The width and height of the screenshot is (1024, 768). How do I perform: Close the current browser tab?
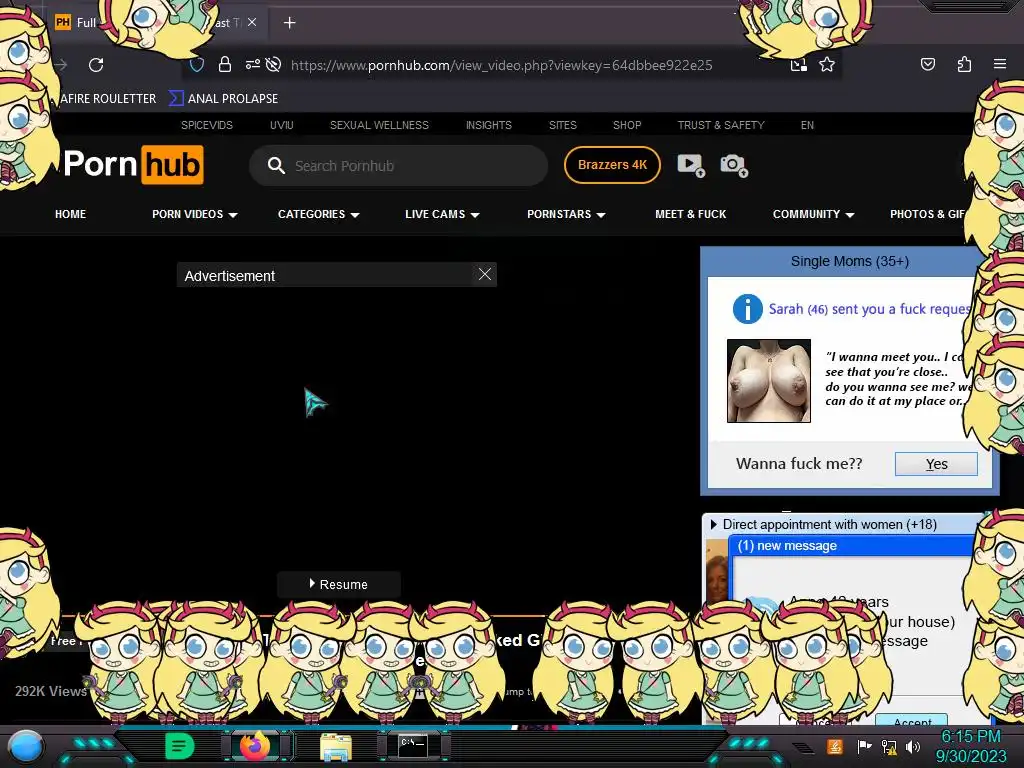252,22
